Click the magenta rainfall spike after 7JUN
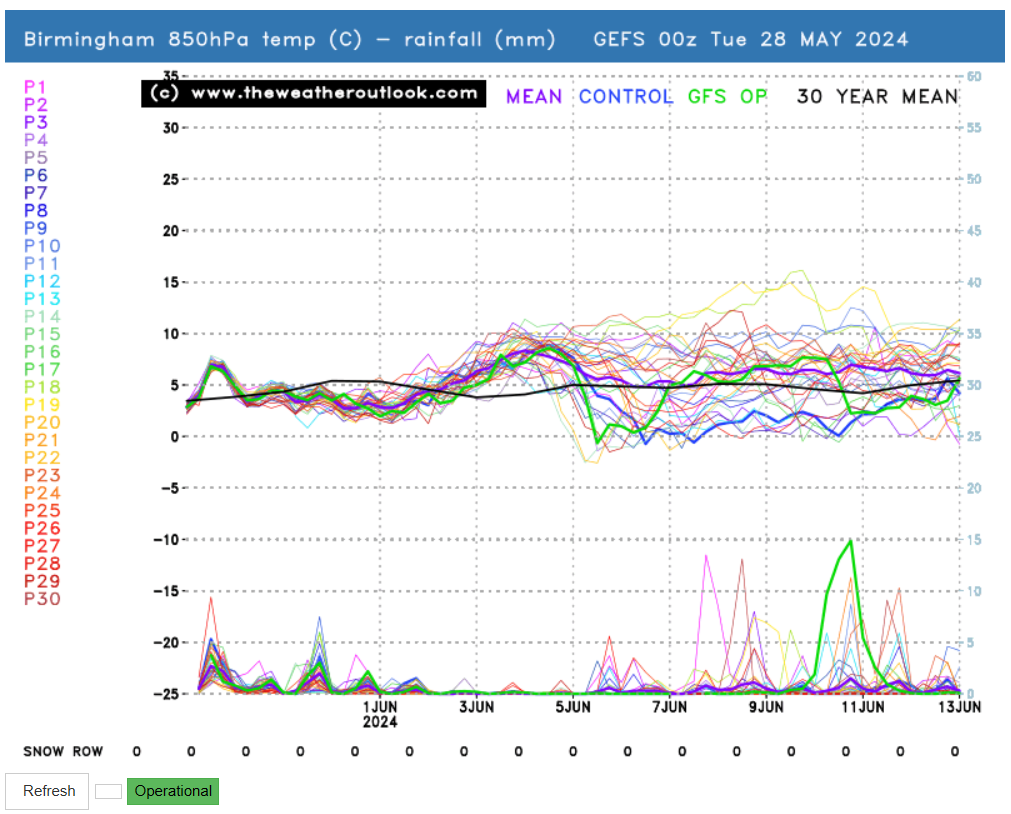The width and height of the screenshot is (1011, 814). coord(707,557)
